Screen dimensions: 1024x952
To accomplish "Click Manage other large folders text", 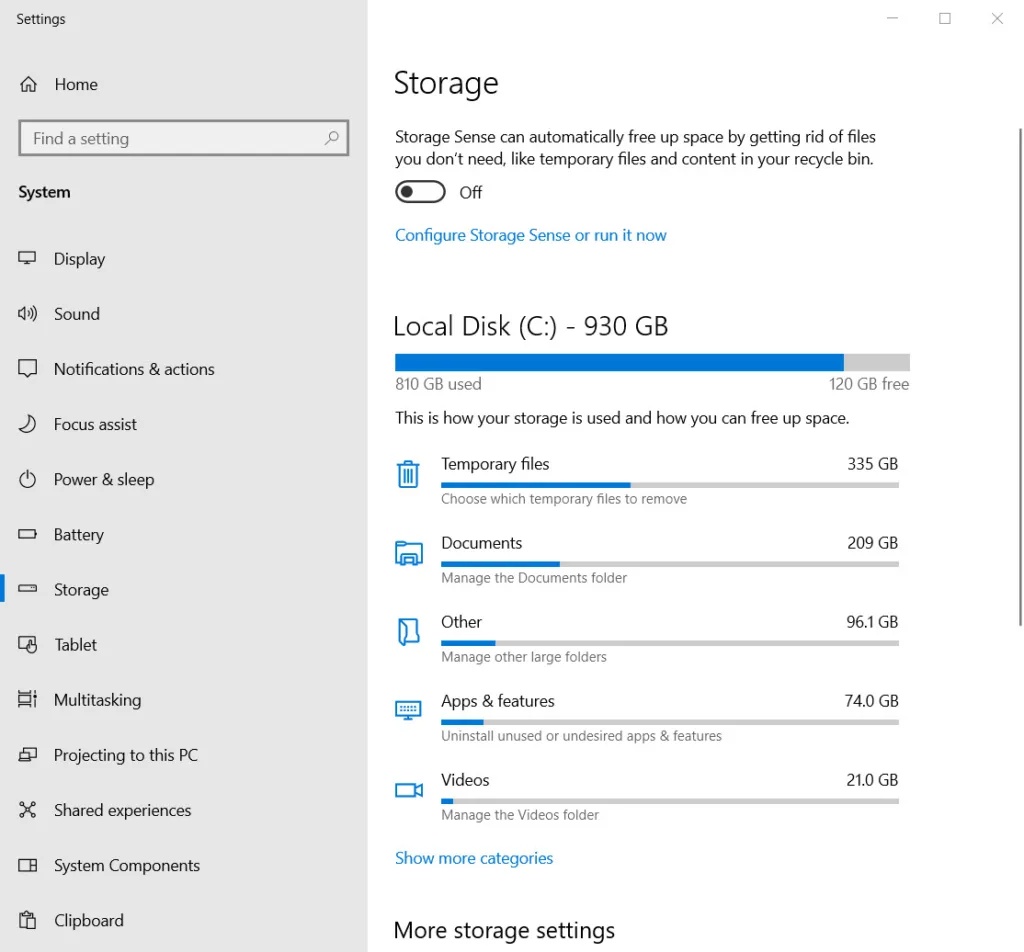I will point(524,657).
